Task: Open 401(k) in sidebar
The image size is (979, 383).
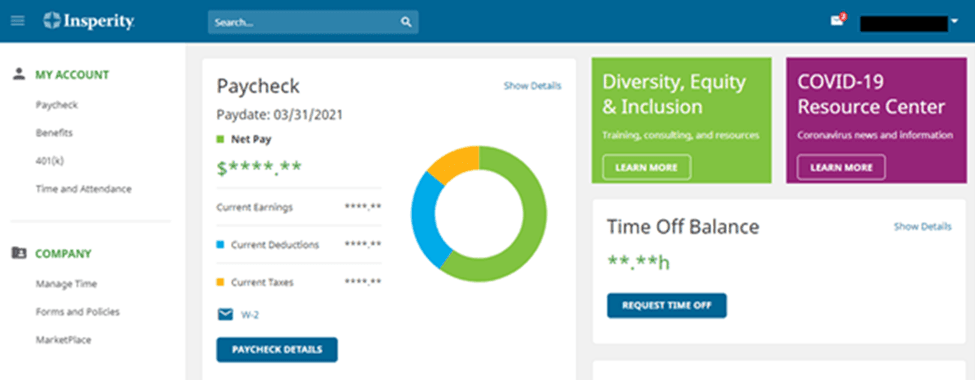Action: point(49,161)
